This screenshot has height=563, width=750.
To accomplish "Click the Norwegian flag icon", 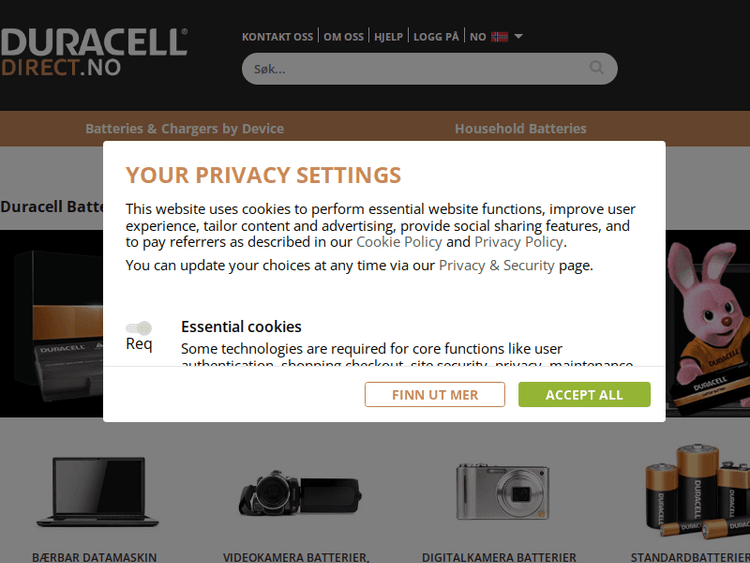I will (x=499, y=37).
